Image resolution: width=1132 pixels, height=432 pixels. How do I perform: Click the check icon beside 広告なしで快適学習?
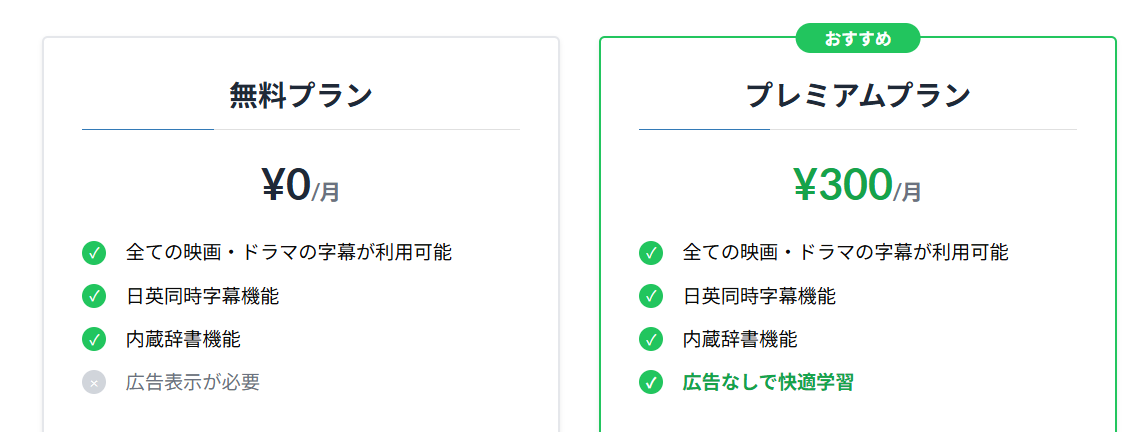click(651, 382)
